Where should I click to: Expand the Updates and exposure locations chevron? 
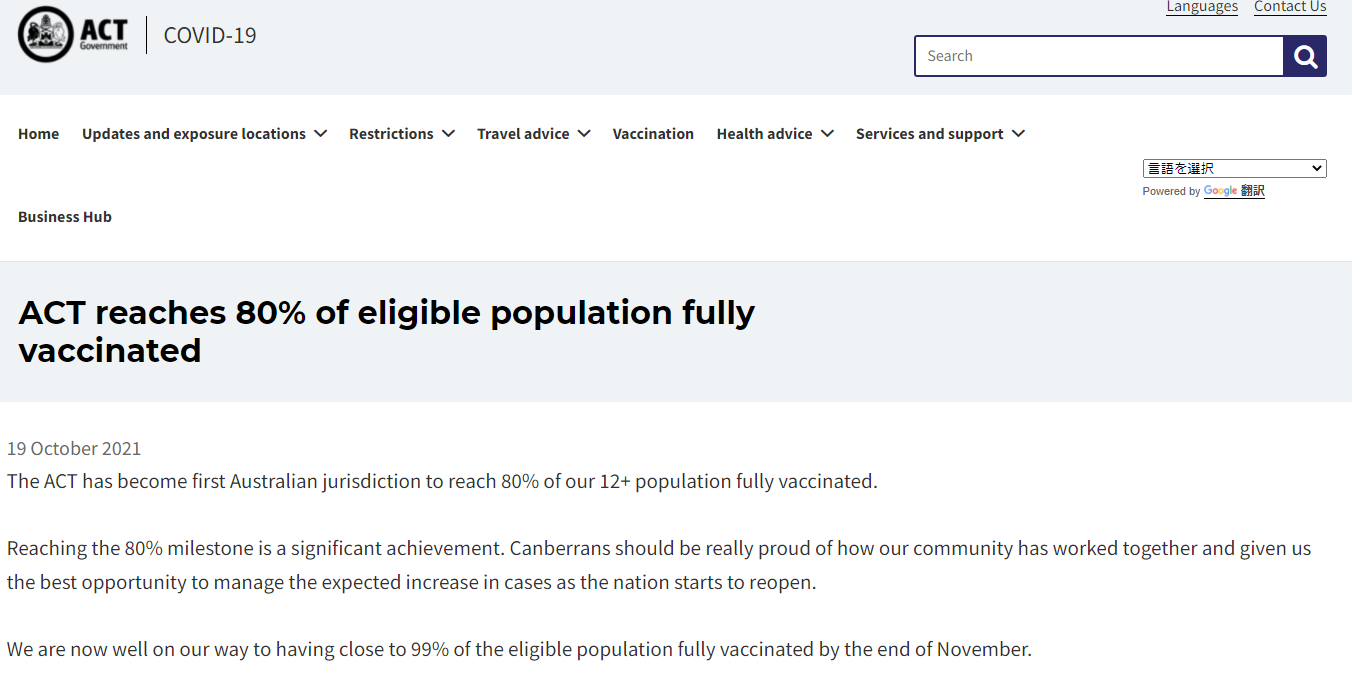tap(320, 134)
